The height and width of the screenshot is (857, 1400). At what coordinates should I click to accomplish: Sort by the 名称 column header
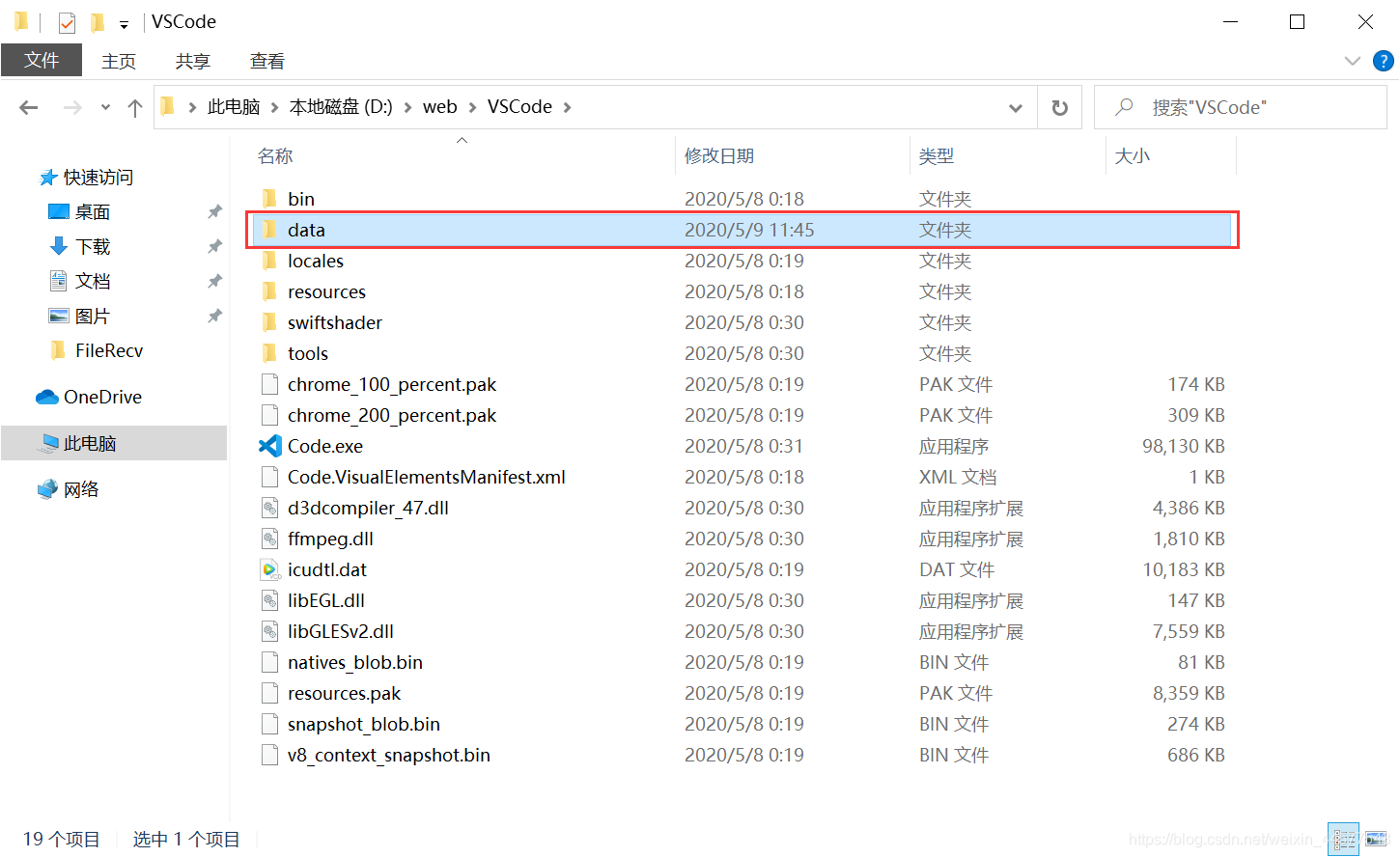pos(275,156)
